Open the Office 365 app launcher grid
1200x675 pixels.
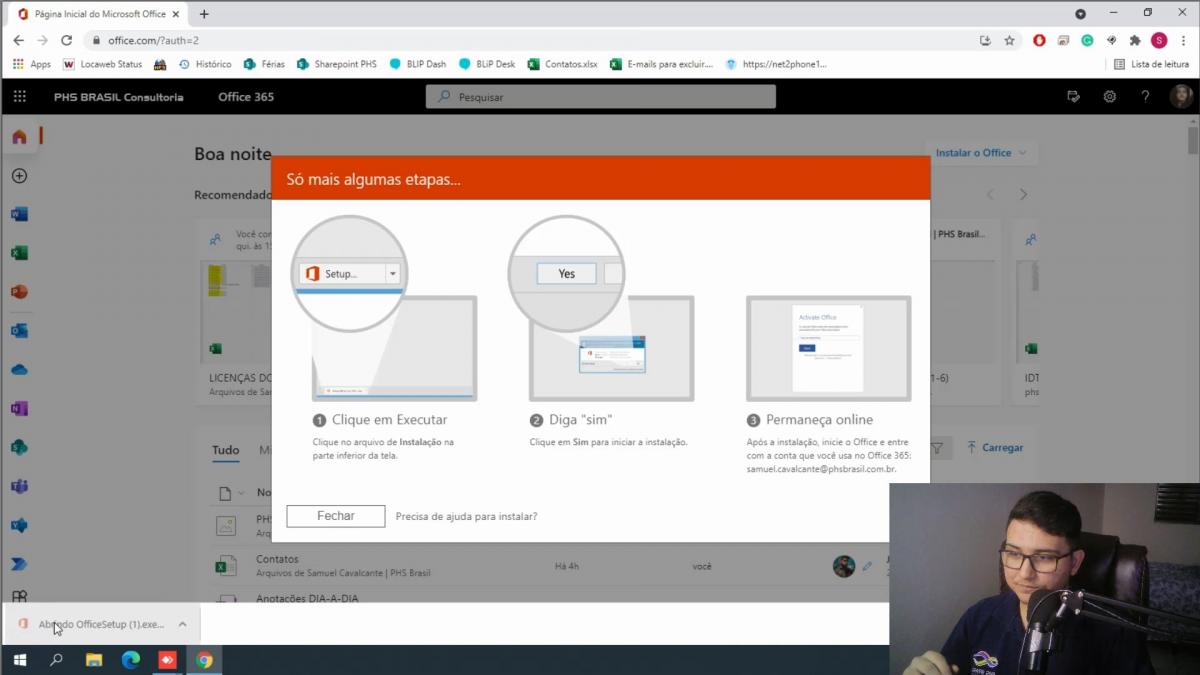tap(20, 97)
